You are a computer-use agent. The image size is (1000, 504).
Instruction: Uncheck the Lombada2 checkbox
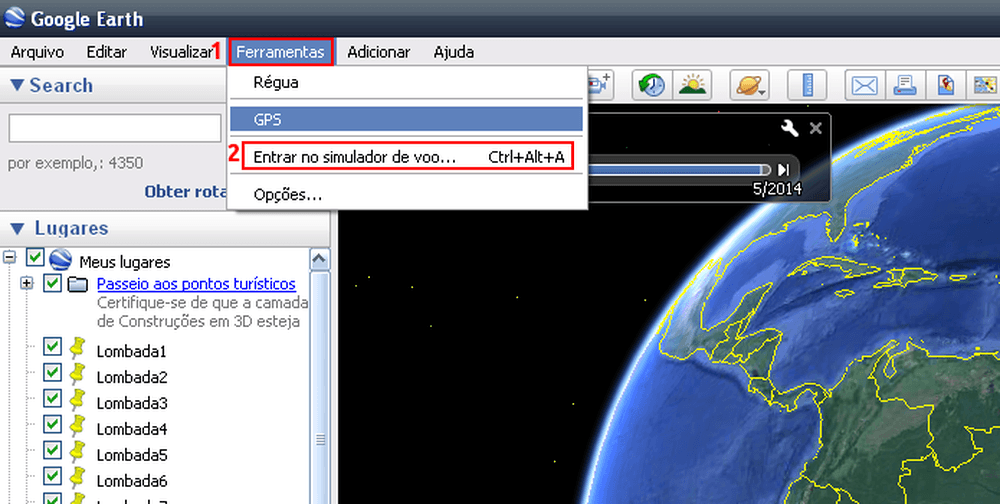[x=52, y=373]
